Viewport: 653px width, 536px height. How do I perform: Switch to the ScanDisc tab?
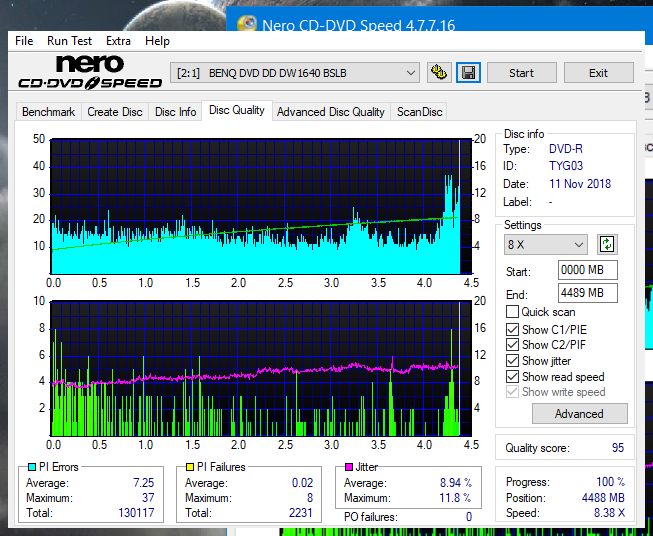pyautogui.click(x=419, y=112)
